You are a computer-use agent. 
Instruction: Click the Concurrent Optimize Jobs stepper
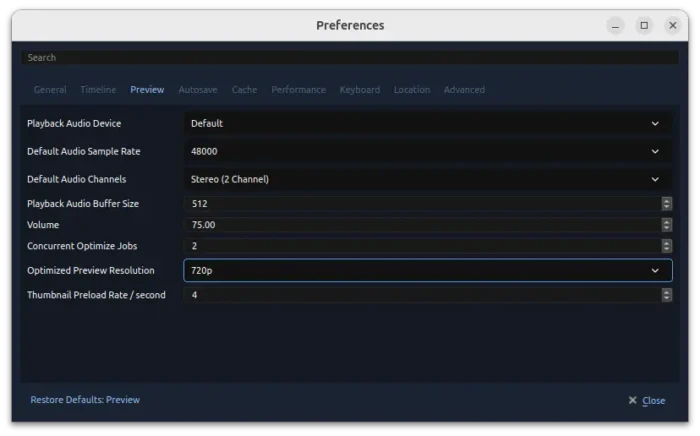tap(667, 246)
